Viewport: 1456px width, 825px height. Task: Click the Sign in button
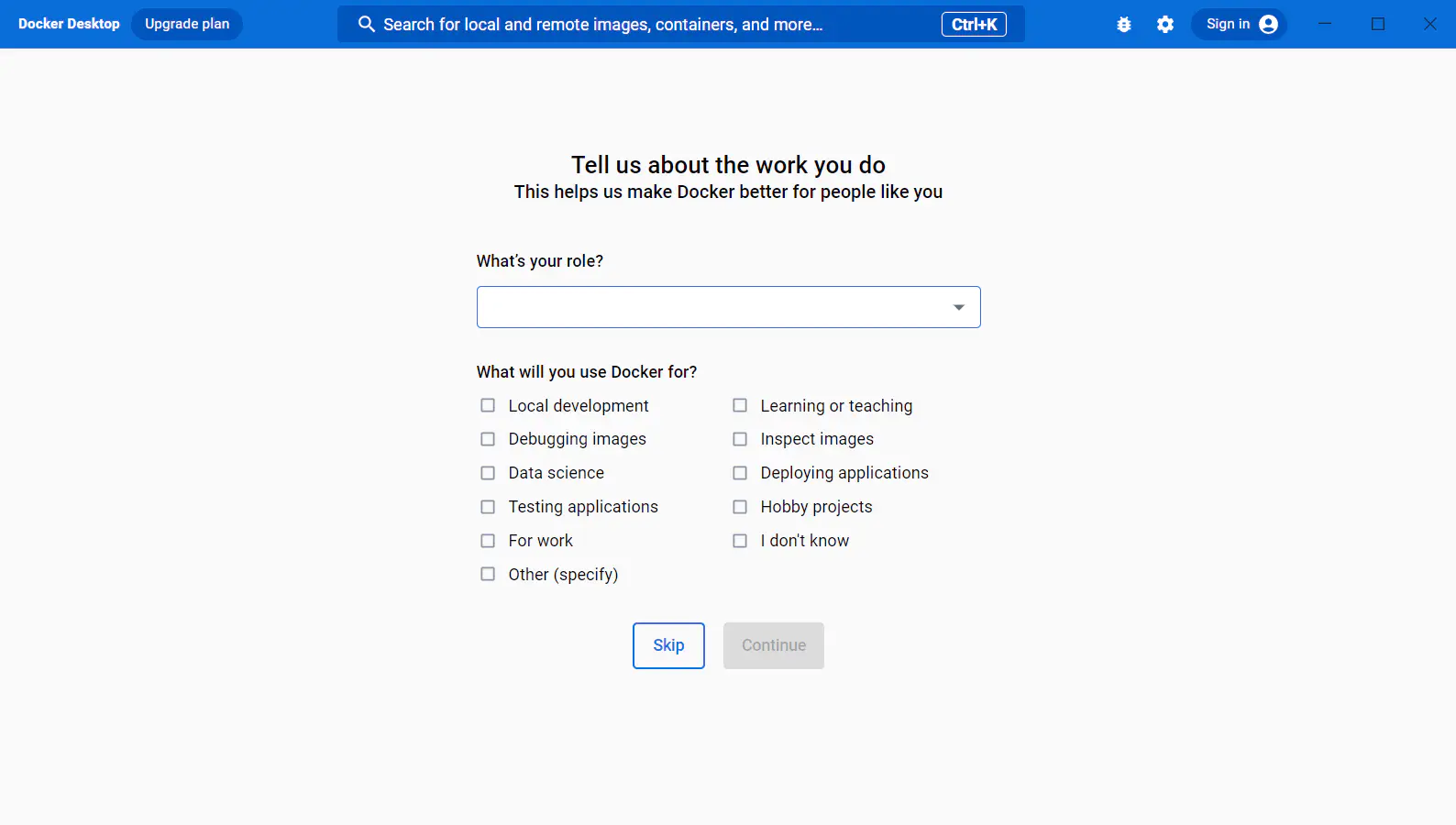point(1239,25)
